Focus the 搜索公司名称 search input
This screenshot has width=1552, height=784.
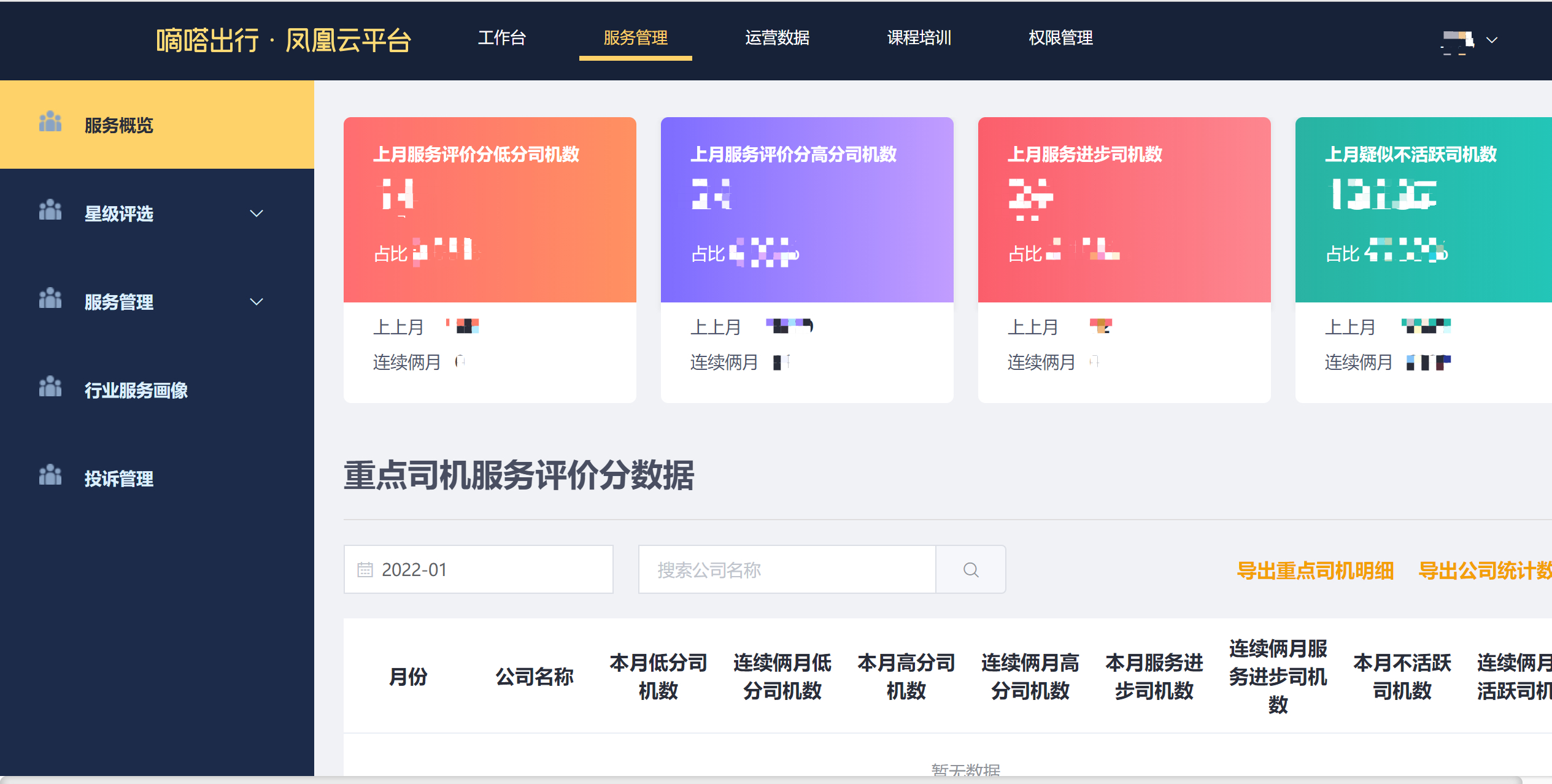[787, 570]
